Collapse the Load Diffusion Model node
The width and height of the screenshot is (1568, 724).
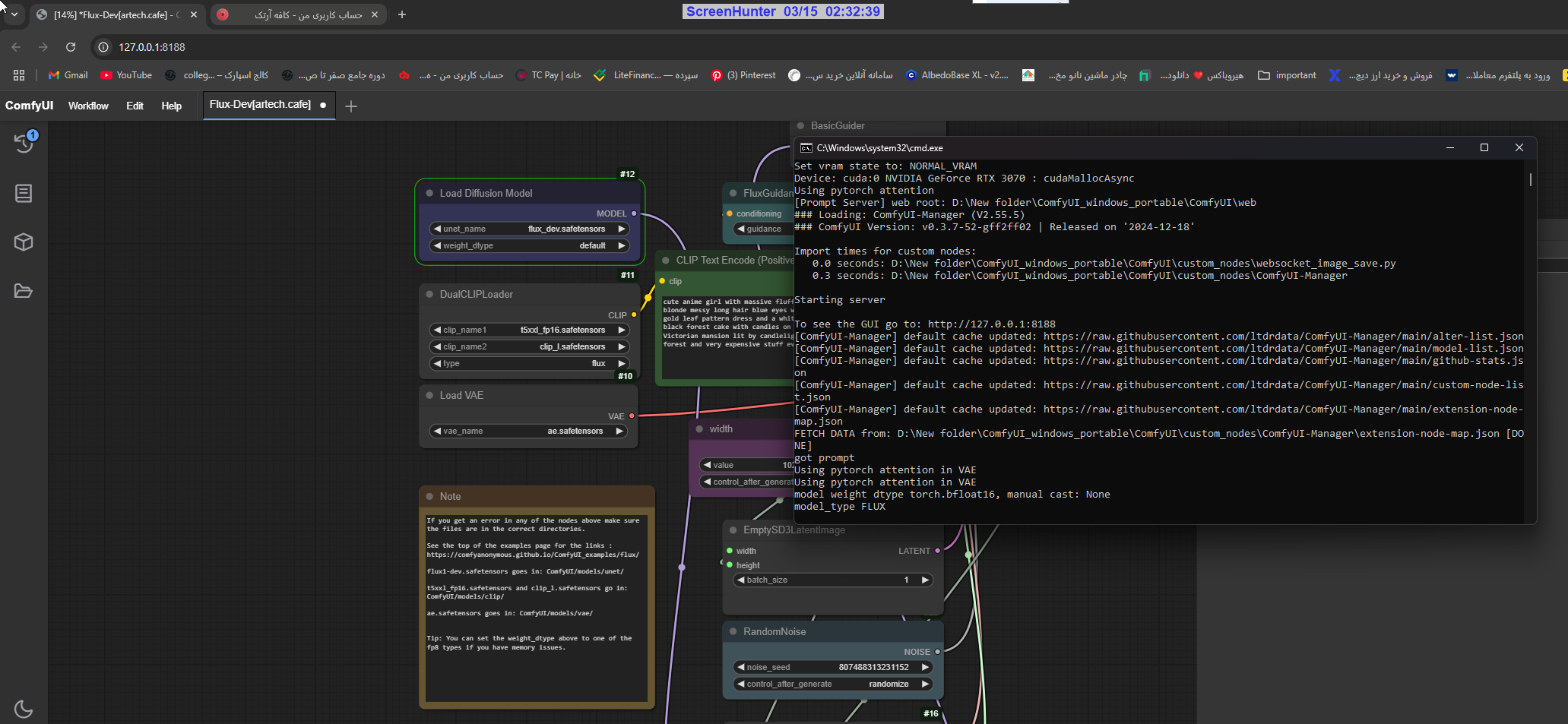[x=429, y=193]
